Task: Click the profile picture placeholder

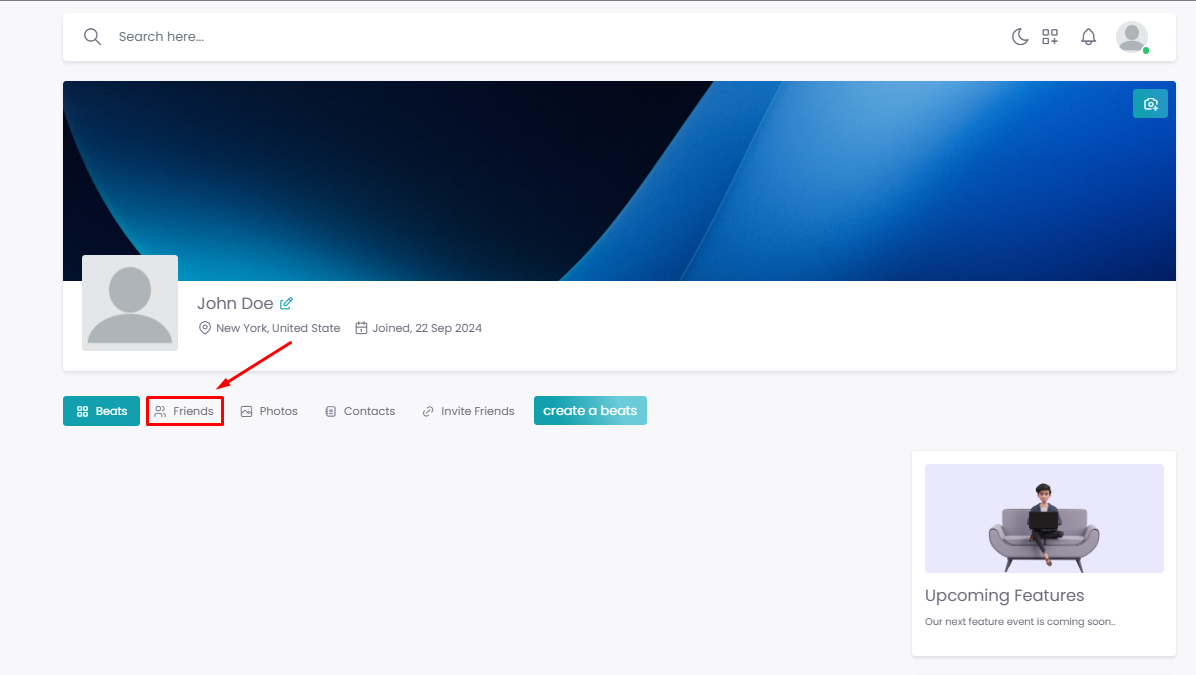Action: click(130, 302)
